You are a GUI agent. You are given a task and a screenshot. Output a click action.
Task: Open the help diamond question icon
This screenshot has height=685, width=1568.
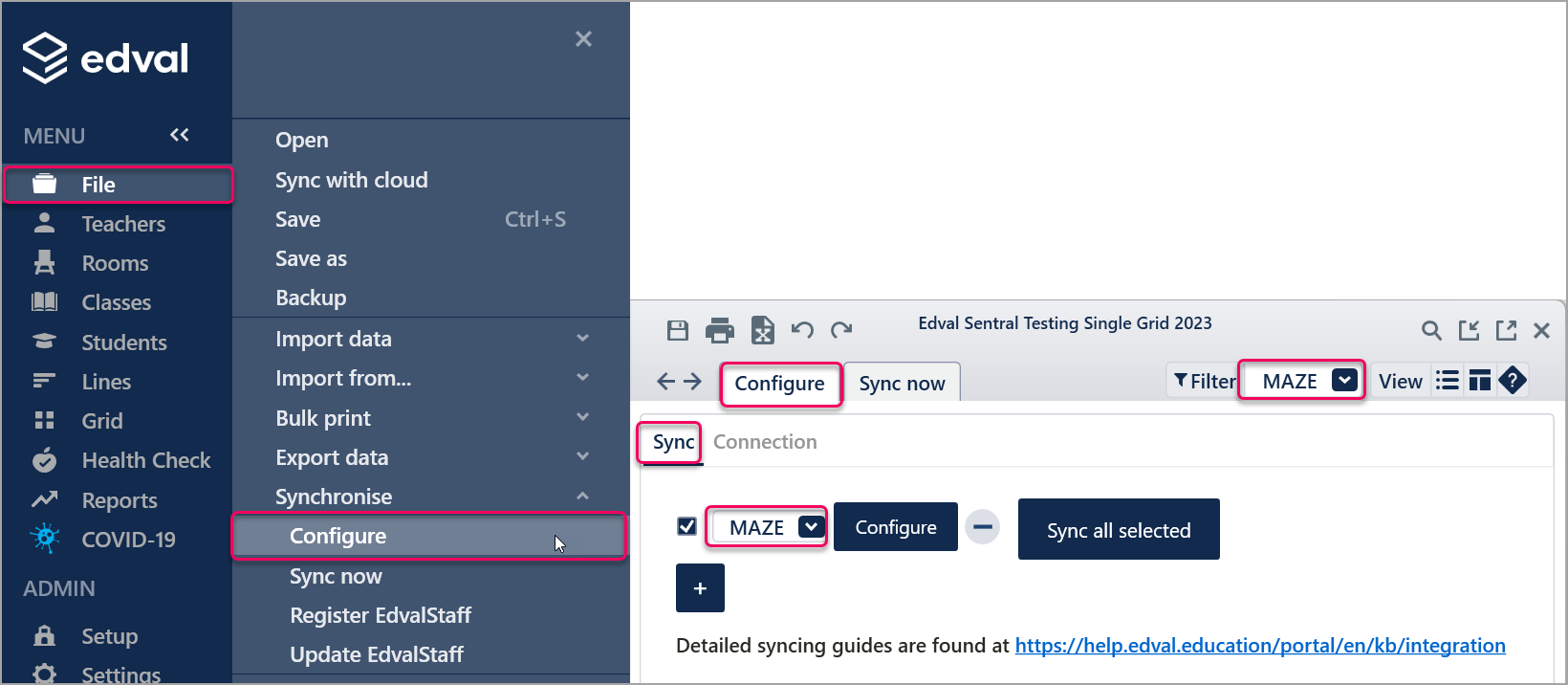(1513, 381)
